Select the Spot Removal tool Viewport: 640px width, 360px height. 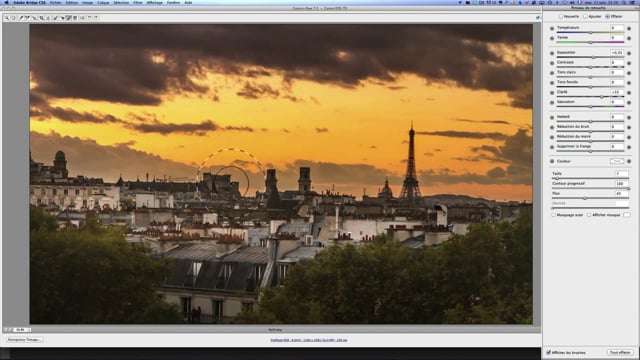(56, 18)
